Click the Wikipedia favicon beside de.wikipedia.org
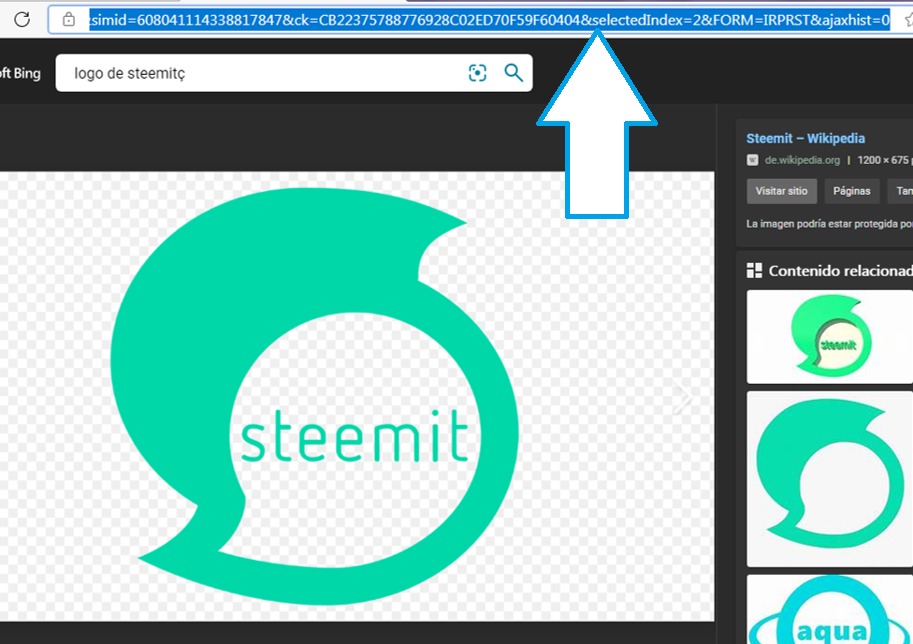913x644 pixels. [x=752, y=160]
